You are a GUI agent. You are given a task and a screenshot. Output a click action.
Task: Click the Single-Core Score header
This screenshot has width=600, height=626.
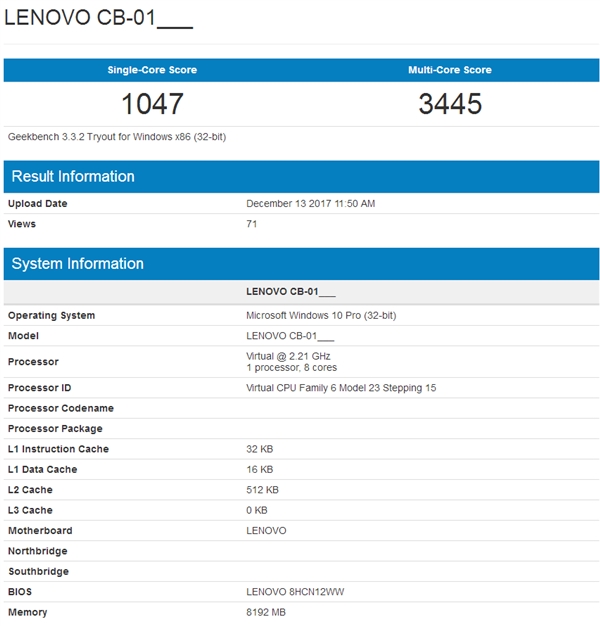152,70
